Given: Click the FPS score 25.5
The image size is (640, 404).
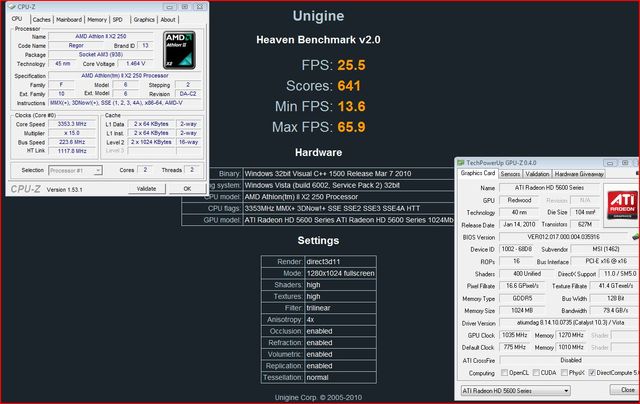Looking at the screenshot, I should [351, 65].
